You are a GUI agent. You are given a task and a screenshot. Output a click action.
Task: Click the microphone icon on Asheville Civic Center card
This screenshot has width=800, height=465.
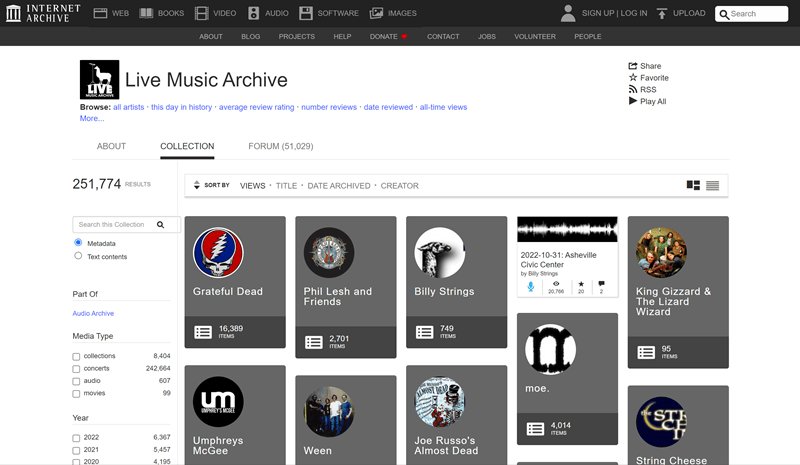click(531, 287)
